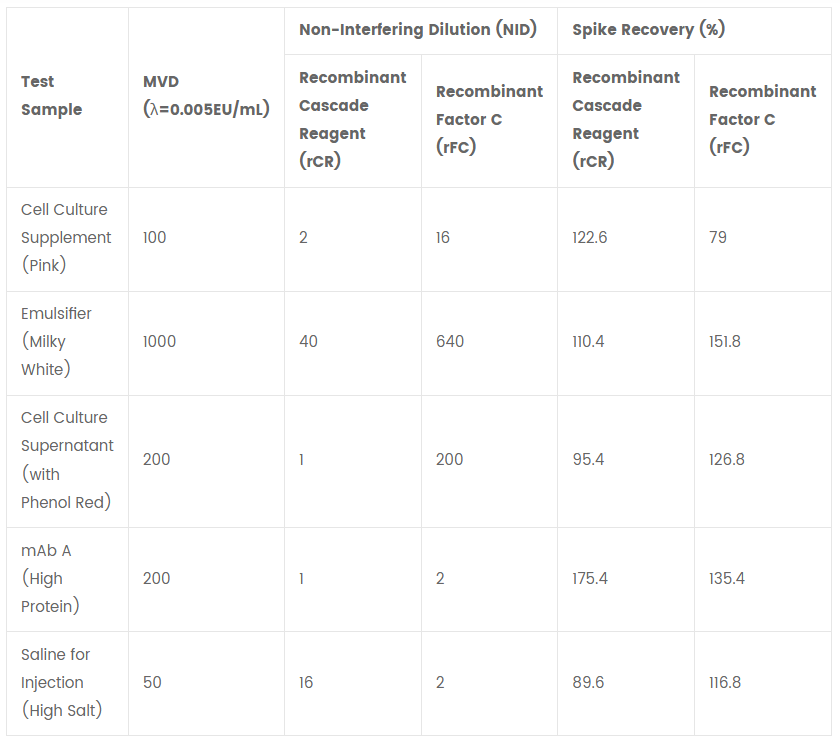Select the Non-Interfering Dilution (NID) header
840x741 pixels.
click(418, 29)
